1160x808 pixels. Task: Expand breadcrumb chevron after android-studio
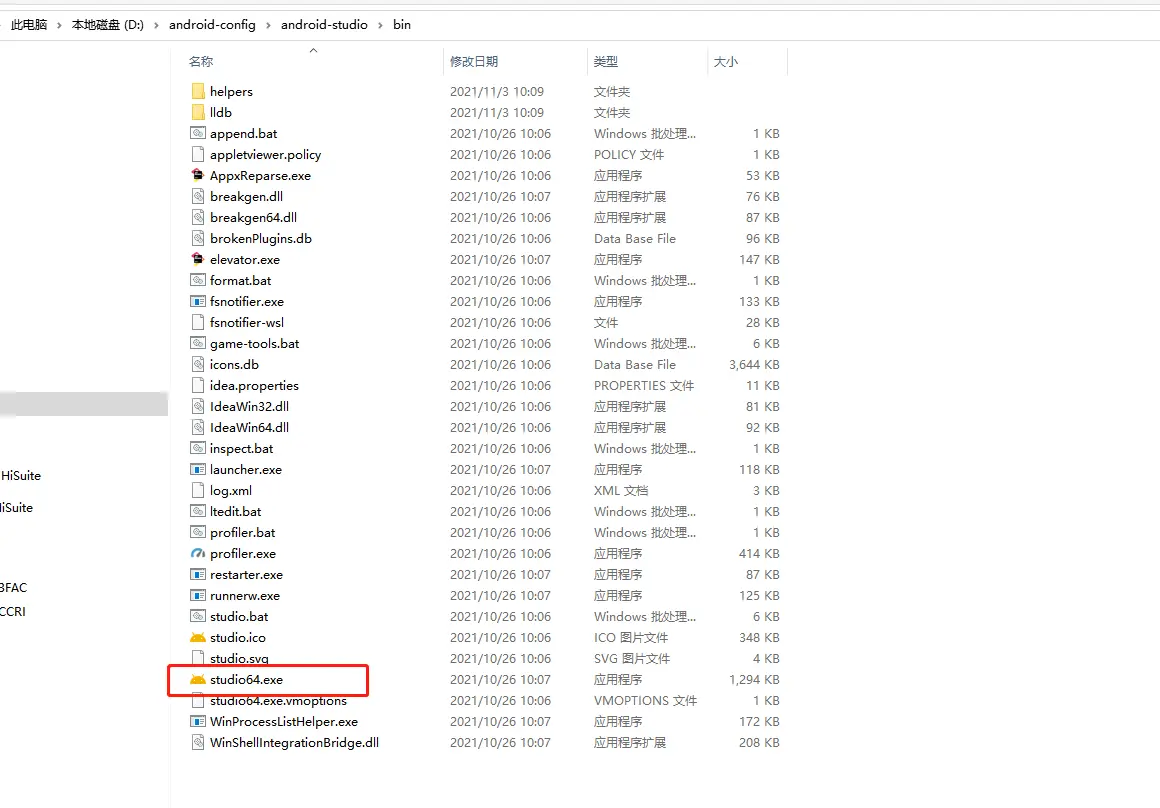pyautogui.click(x=380, y=25)
